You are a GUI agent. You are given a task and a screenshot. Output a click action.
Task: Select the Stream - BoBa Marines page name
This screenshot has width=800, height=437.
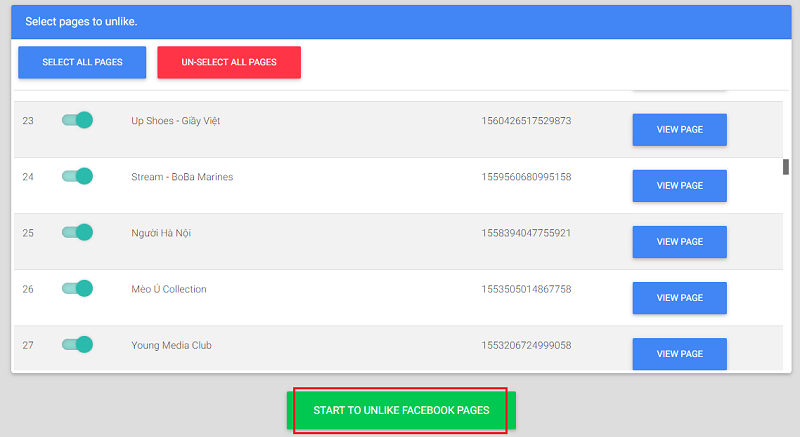pyautogui.click(x=181, y=177)
